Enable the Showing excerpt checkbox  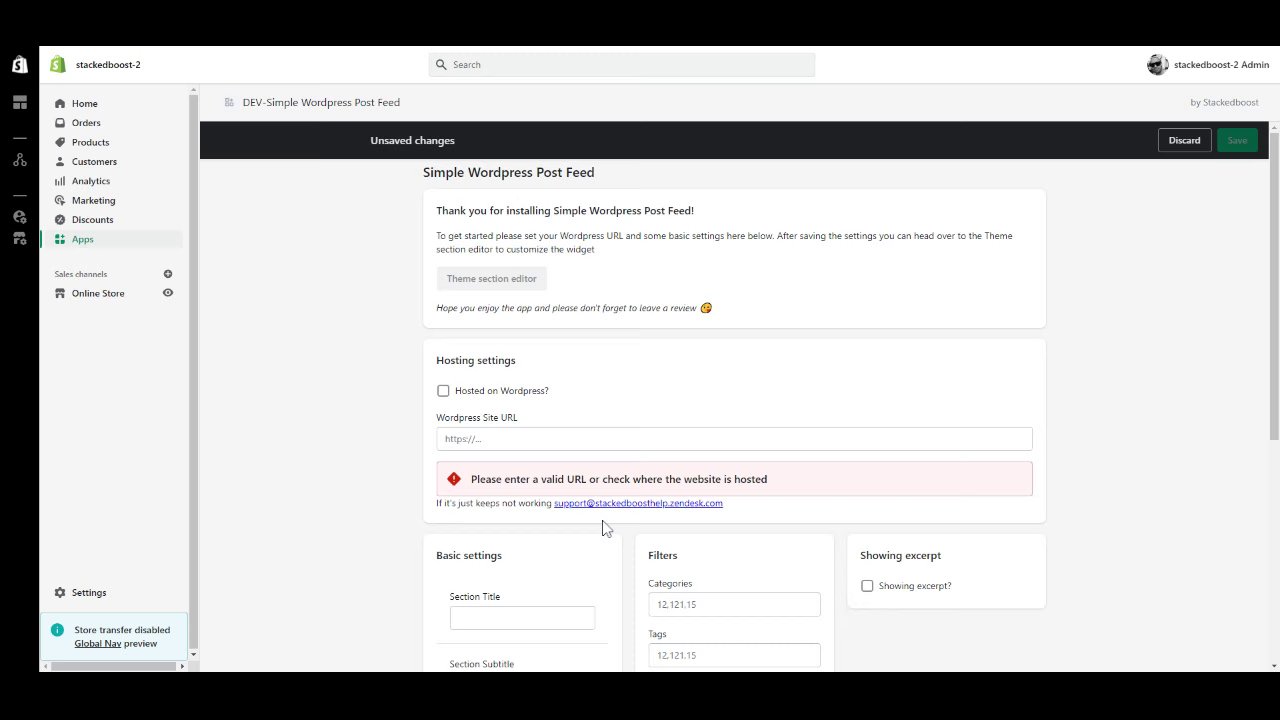click(x=867, y=586)
